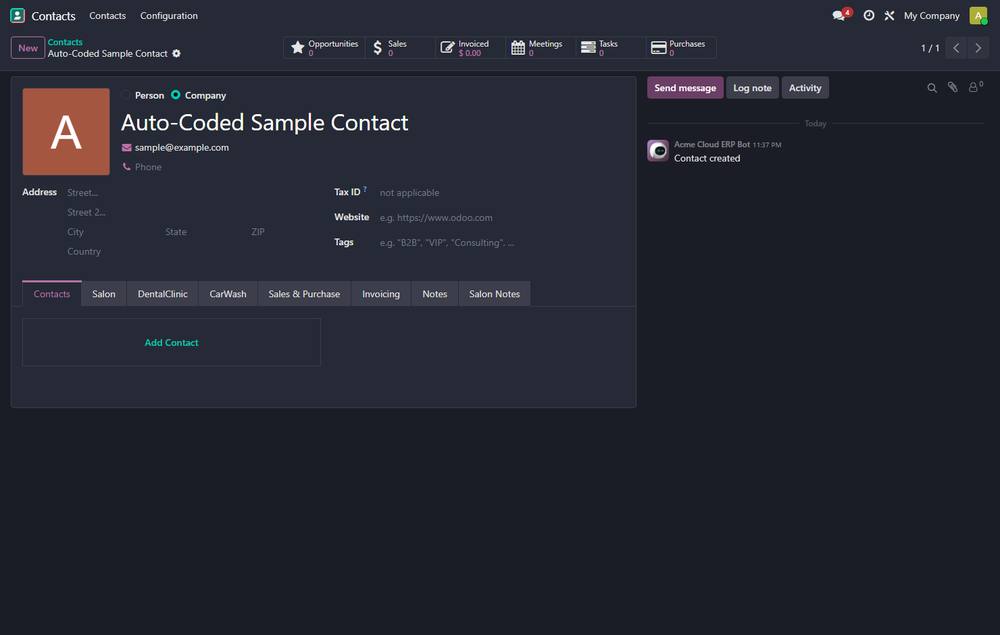Attach files with the paperclip icon
Viewport: 1000px width, 635px height.
952,87
